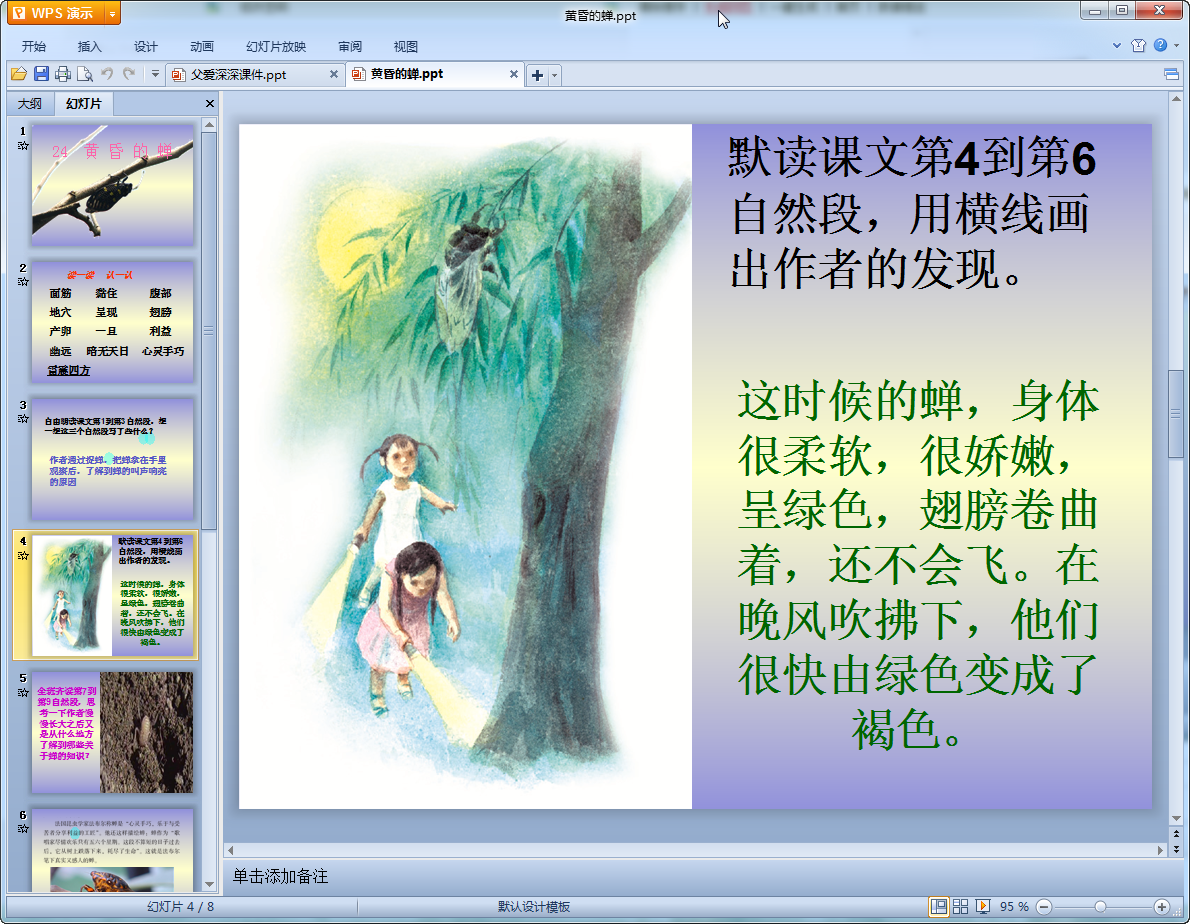Click animation star icon for slide 4
Screen dimensions: 1190x924
[x=23, y=555]
